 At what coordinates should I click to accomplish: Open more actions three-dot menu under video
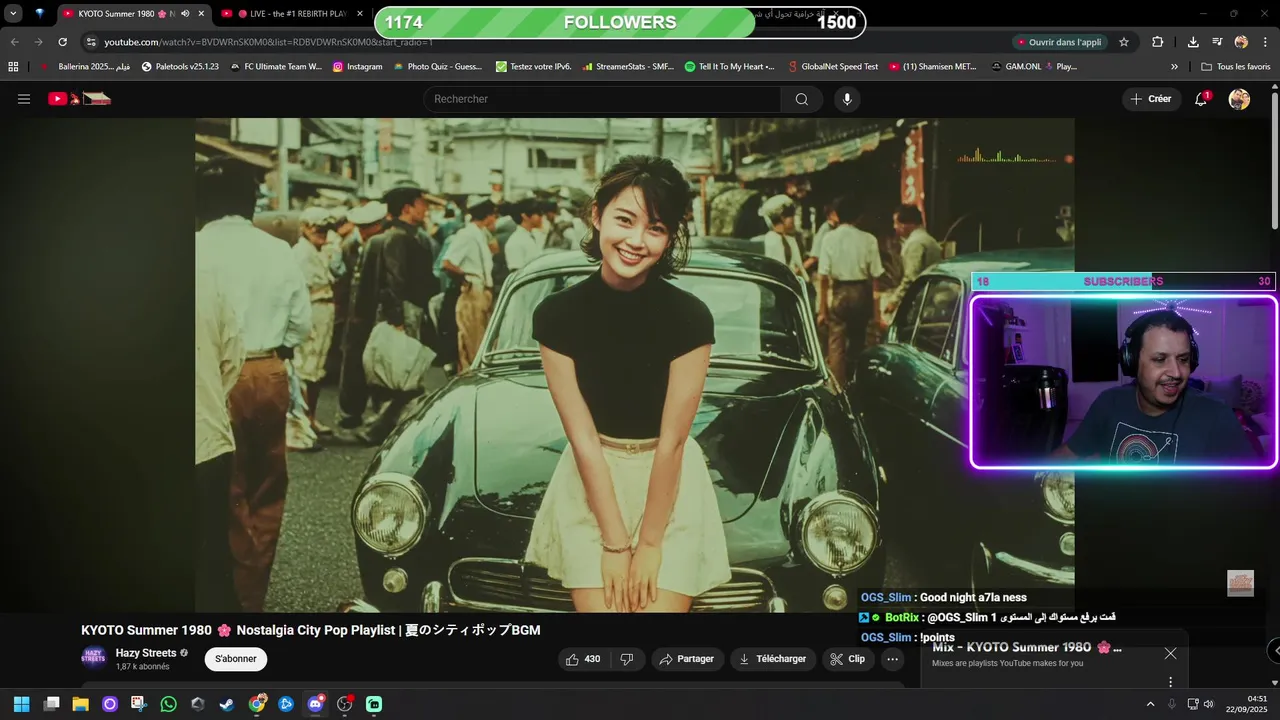click(893, 659)
